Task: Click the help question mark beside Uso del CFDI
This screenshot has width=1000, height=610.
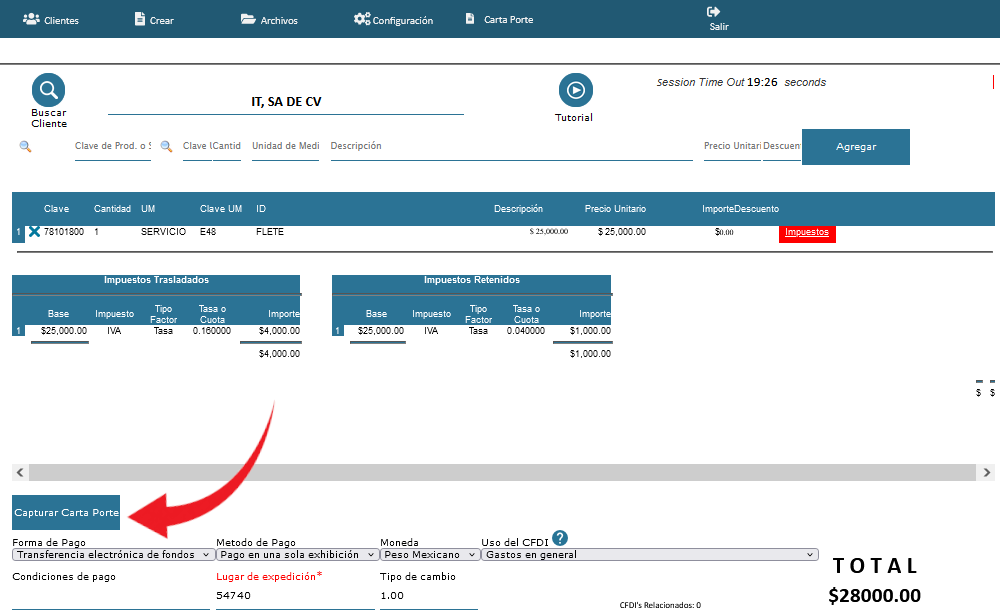Action: 560,538
